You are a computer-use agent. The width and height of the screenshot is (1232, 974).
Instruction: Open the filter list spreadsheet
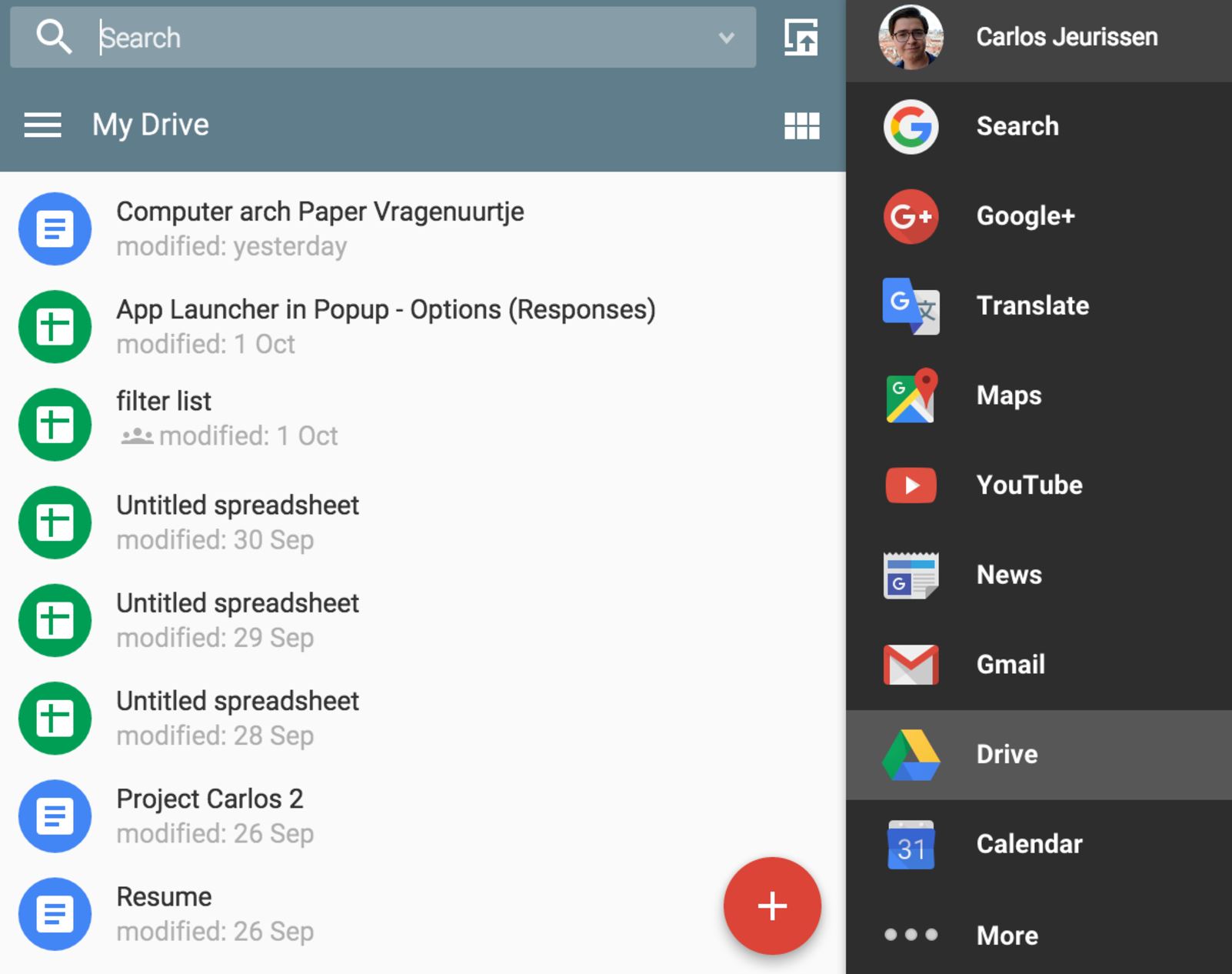[164, 402]
